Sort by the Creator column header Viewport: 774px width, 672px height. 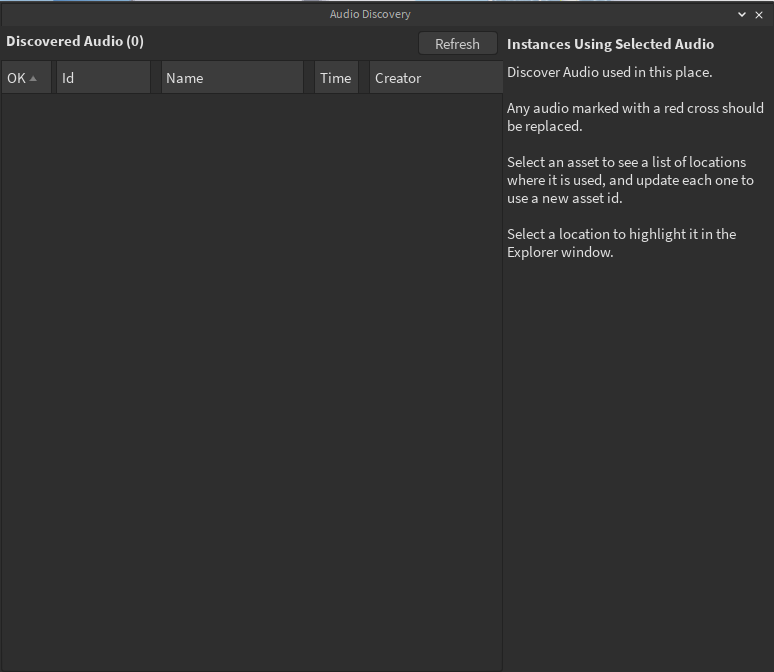pyautogui.click(x=436, y=78)
